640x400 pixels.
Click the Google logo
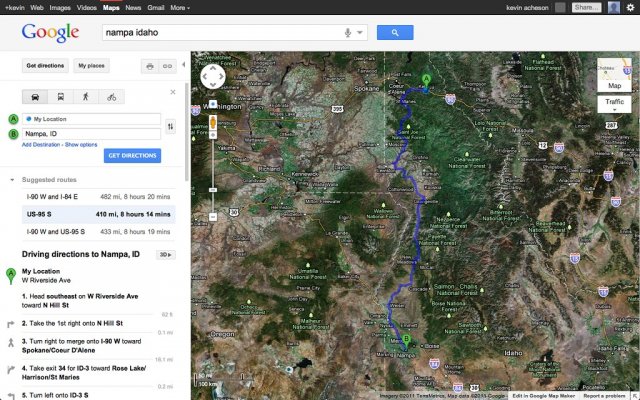[50, 32]
